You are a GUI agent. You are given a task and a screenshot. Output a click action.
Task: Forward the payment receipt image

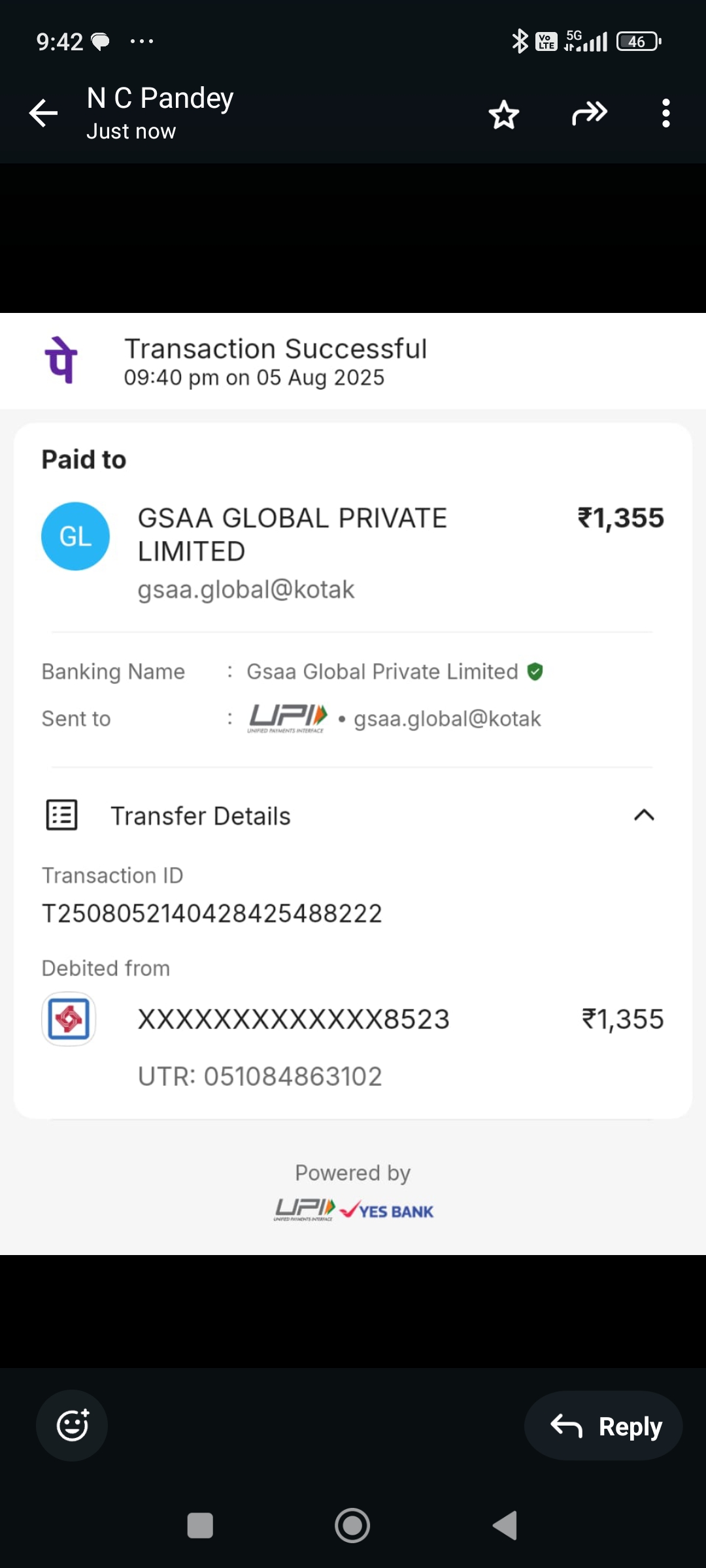click(x=589, y=113)
